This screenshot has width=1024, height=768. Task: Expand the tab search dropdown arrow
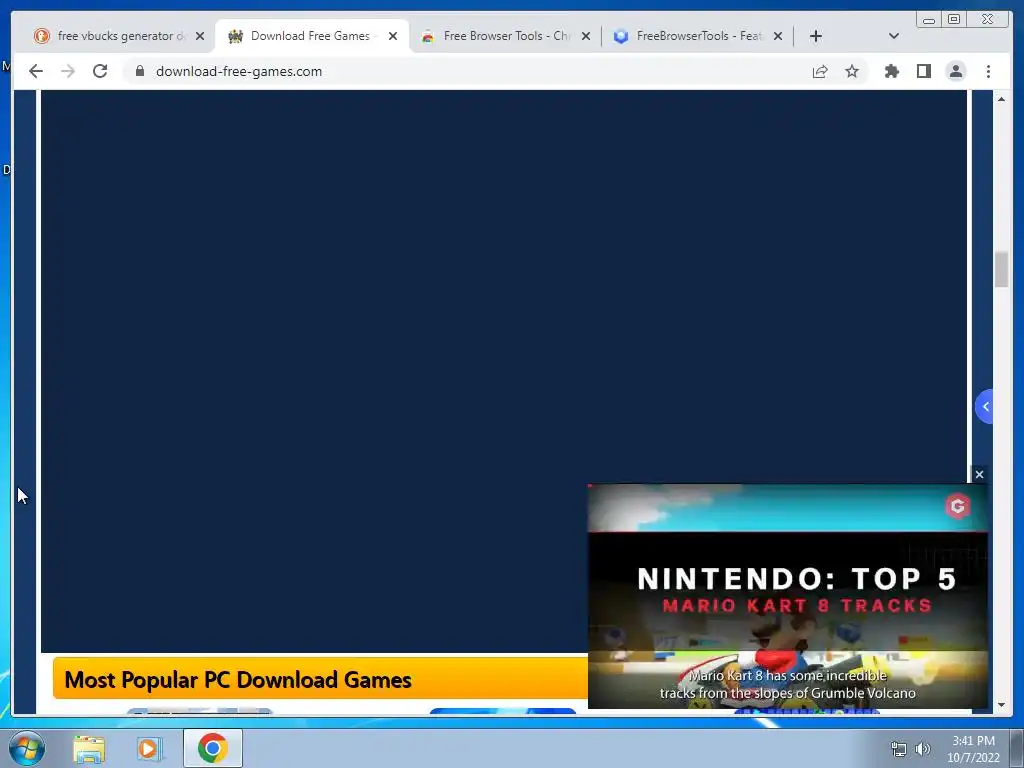tap(894, 36)
